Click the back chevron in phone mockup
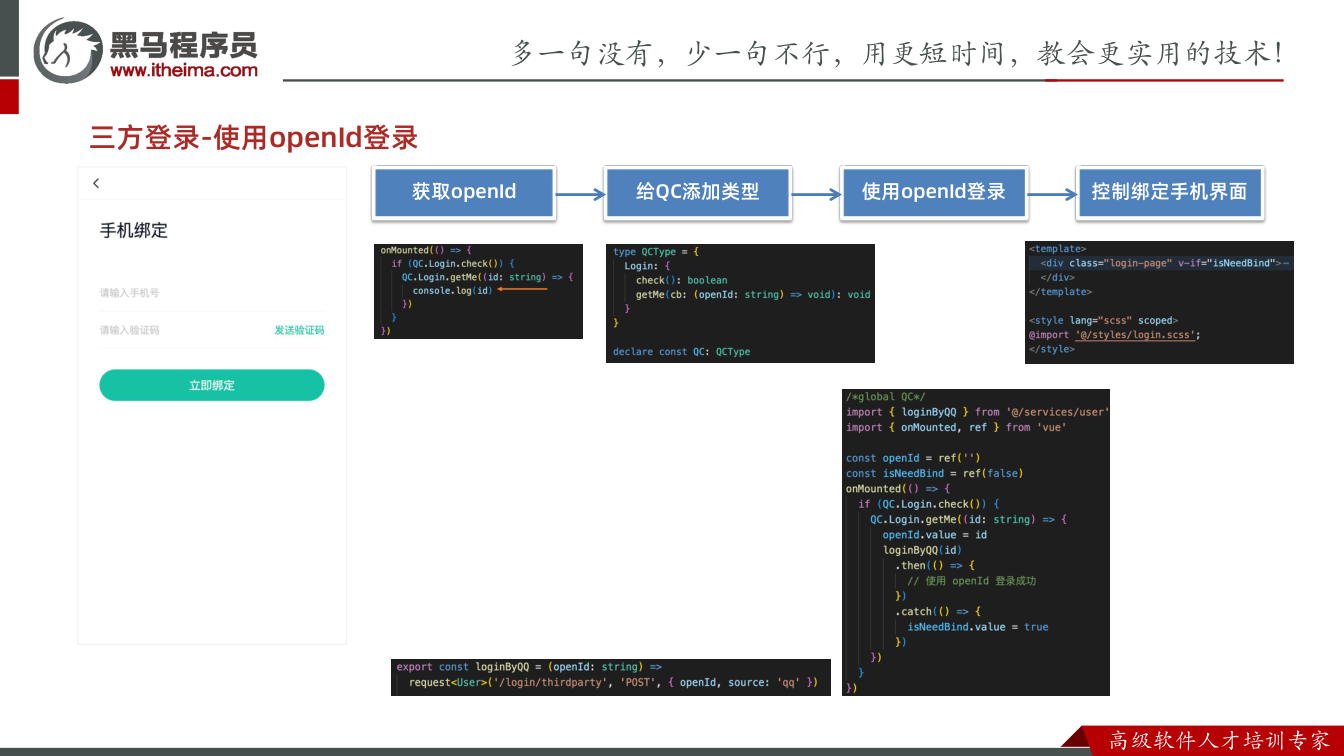This screenshot has width=1344, height=756. pyautogui.click(x=96, y=183)
